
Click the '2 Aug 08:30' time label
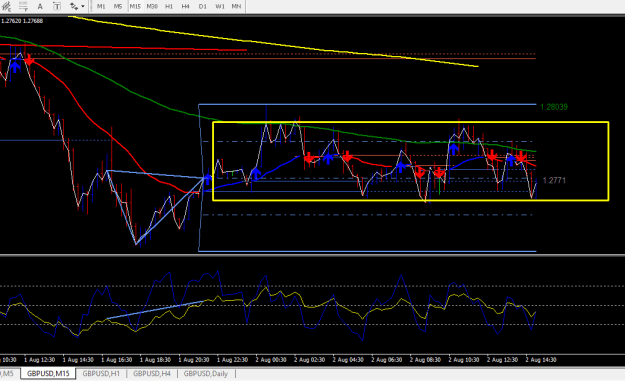pos(425,360)
